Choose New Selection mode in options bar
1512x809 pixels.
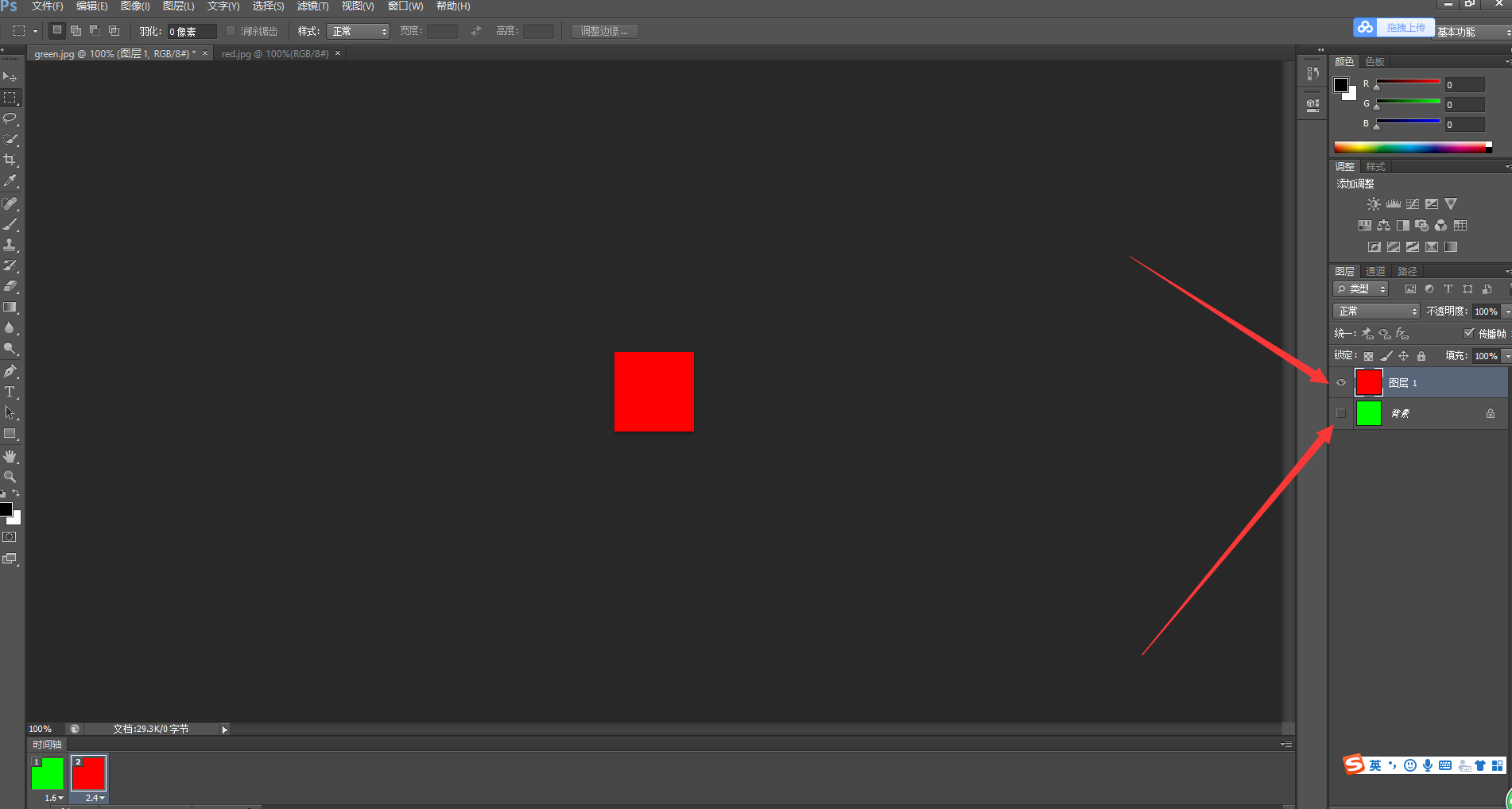56,31
